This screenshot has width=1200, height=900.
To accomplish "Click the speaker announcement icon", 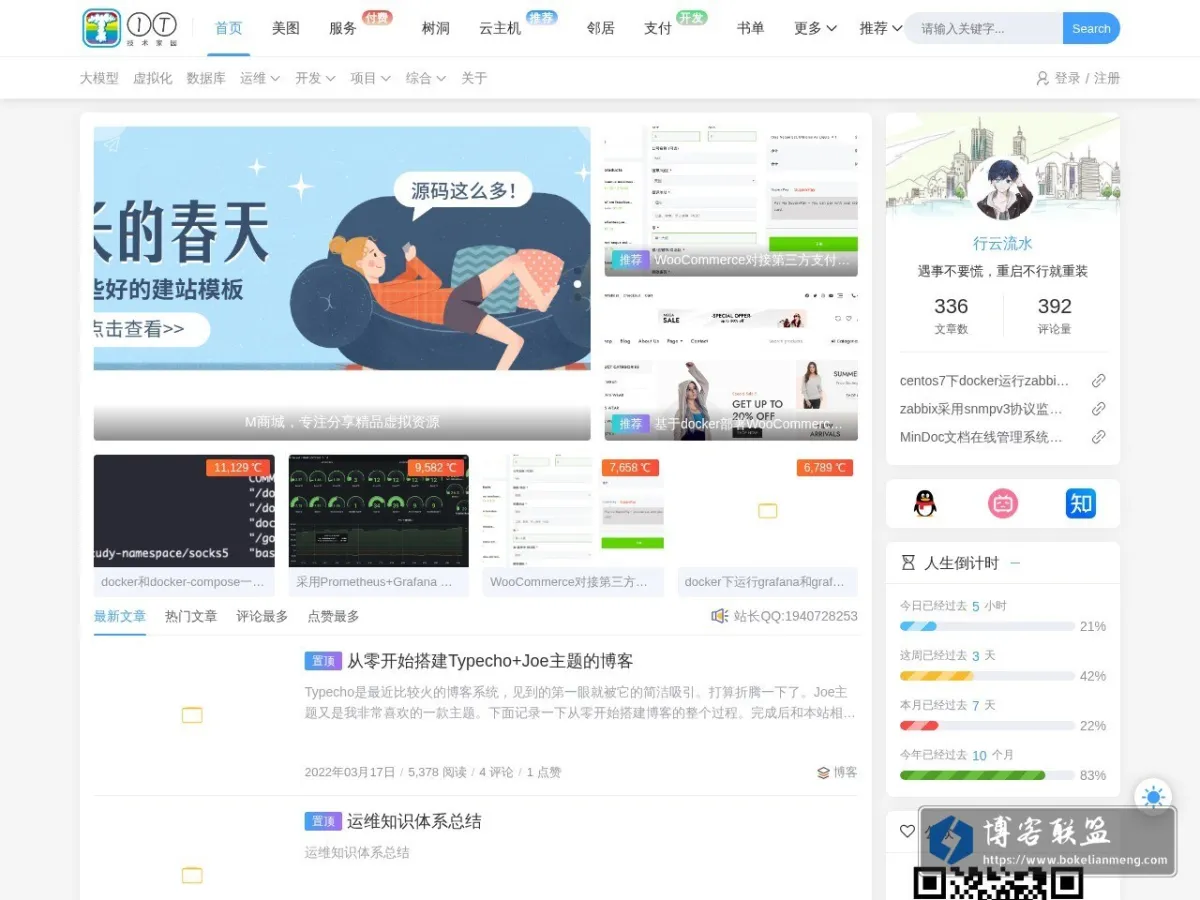I will (x=719, y=616).
